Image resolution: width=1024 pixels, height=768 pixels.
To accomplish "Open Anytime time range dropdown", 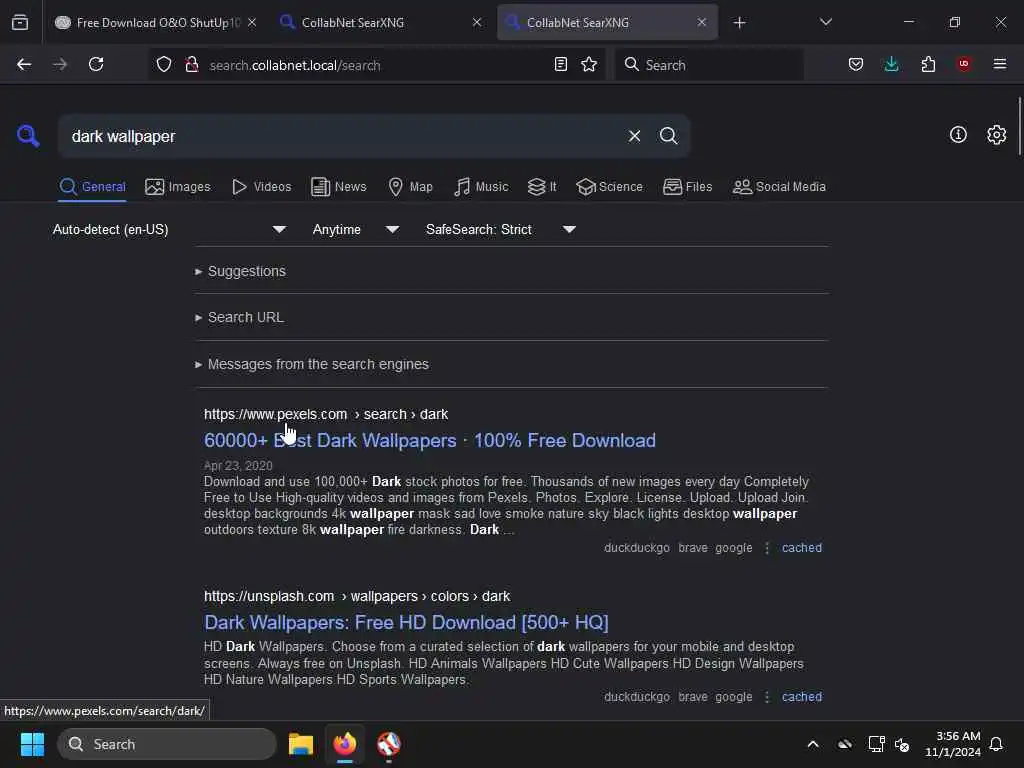I will [x=355, y=229].
